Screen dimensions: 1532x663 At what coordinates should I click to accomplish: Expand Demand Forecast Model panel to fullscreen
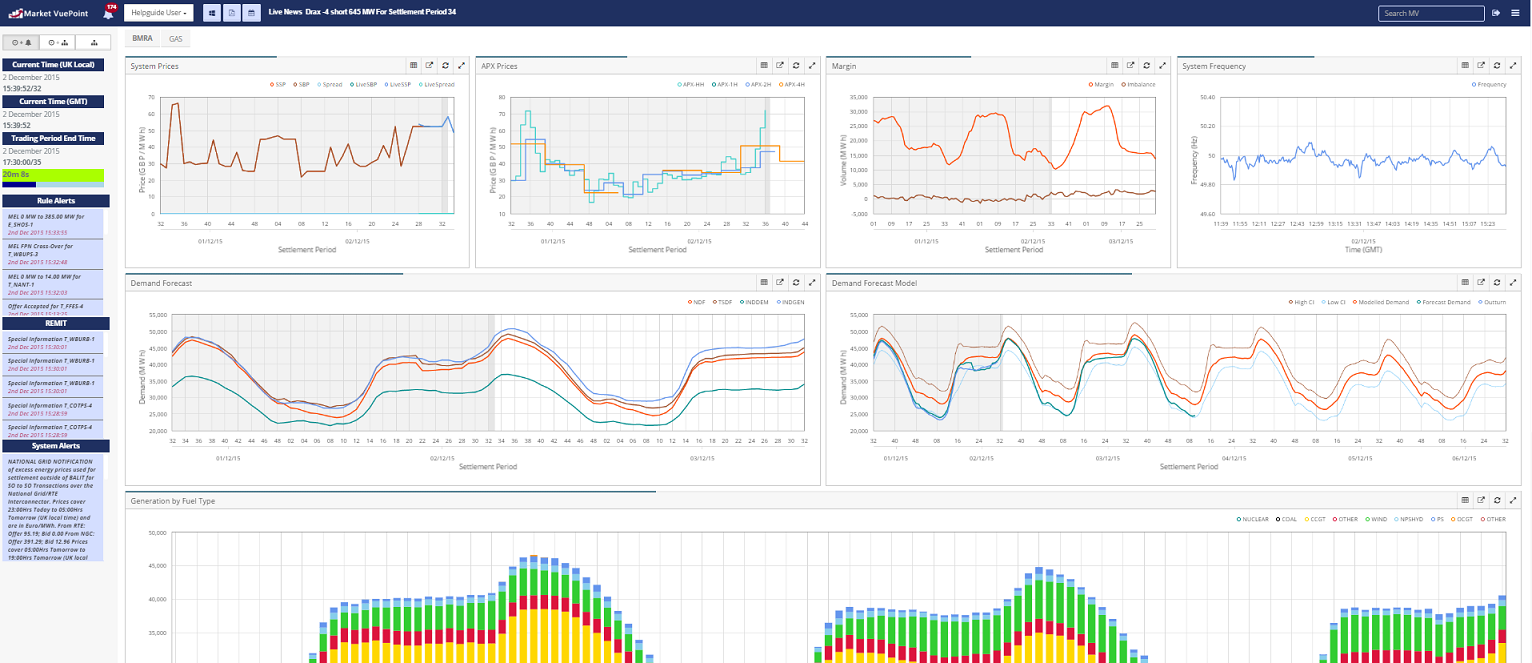pos(1513,283)
